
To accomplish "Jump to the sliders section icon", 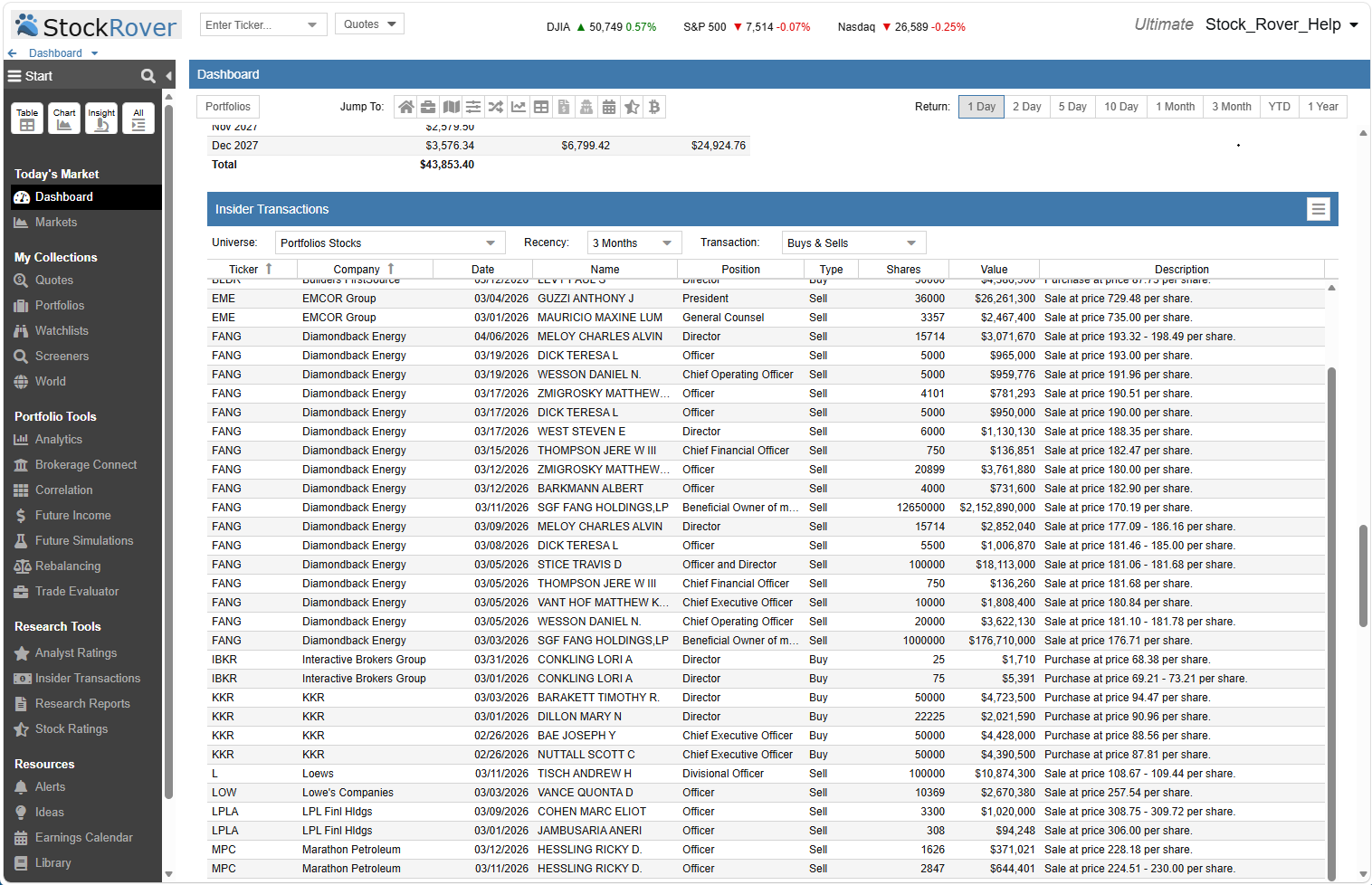I will [x=473, y=107].
